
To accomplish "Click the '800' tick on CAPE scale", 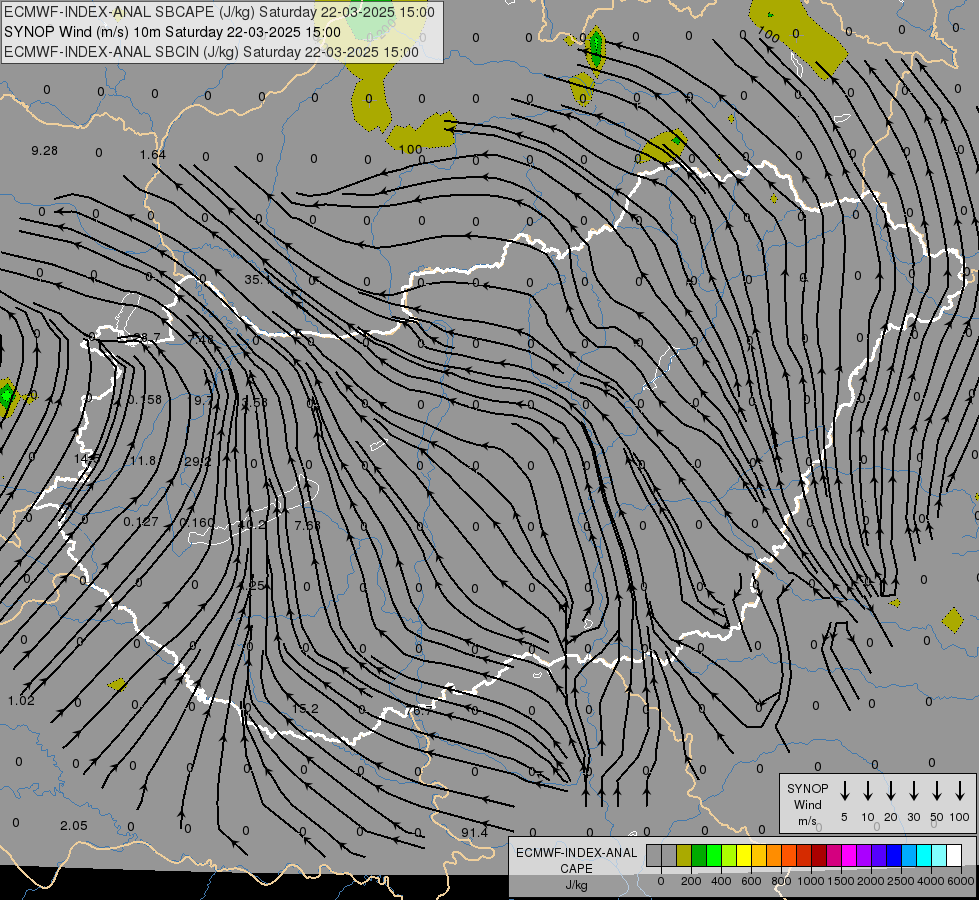I will point(781,881).
